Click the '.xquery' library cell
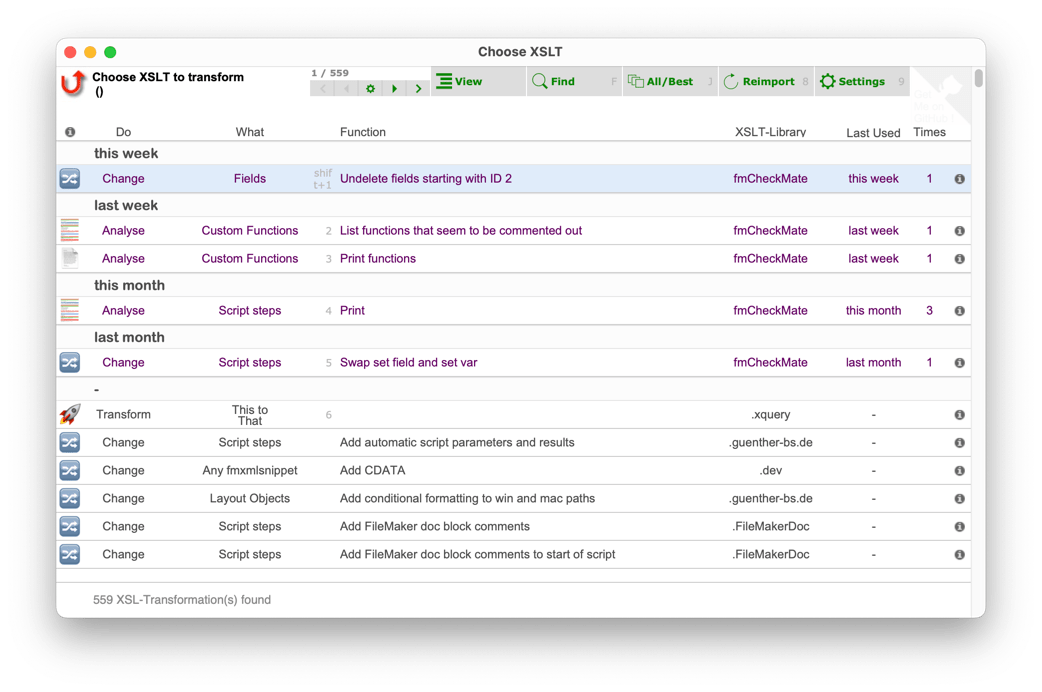Screen dimensions: 1042x692 coord(770,414)
